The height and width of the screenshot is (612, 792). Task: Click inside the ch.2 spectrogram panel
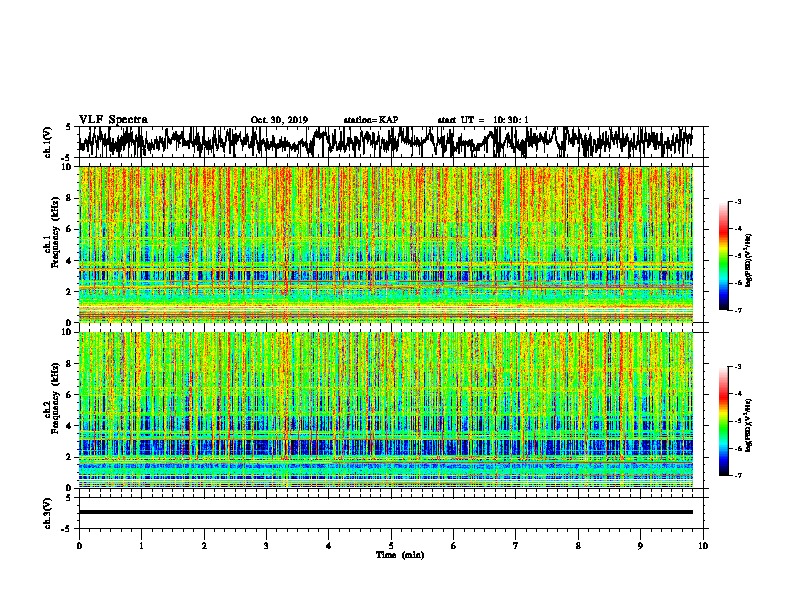coord(385,410)
